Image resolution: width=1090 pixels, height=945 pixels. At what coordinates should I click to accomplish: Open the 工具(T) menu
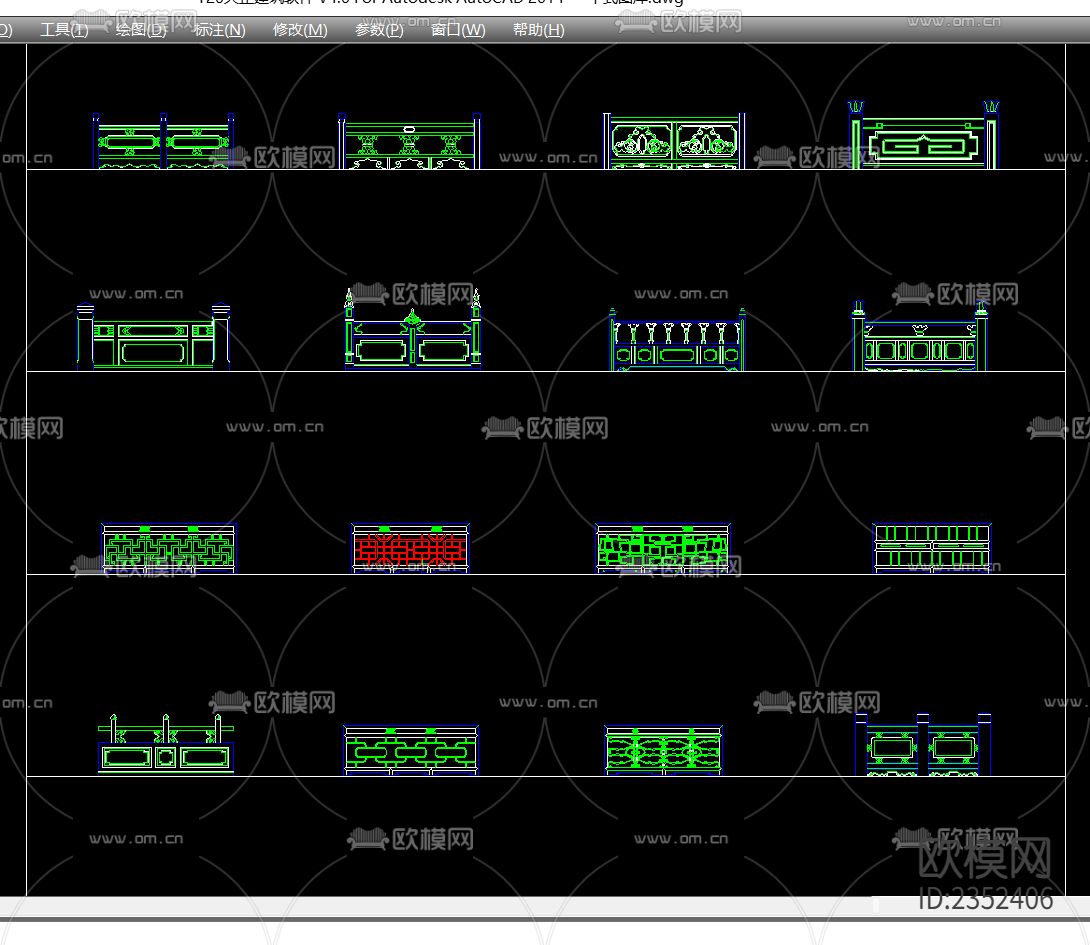(x=64, y=30)
